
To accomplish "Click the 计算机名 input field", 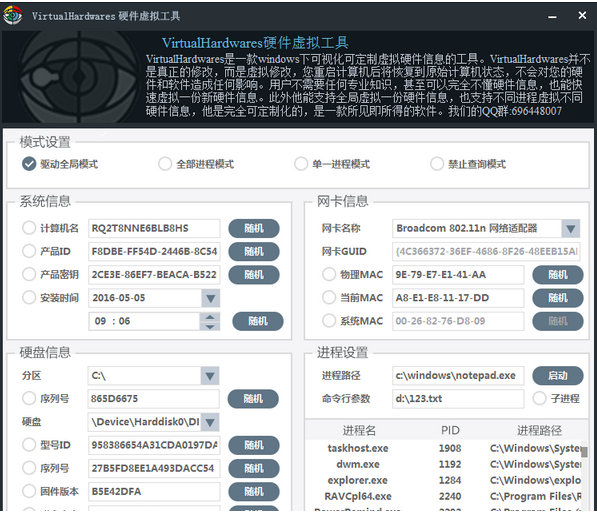I will pos(154,228).
